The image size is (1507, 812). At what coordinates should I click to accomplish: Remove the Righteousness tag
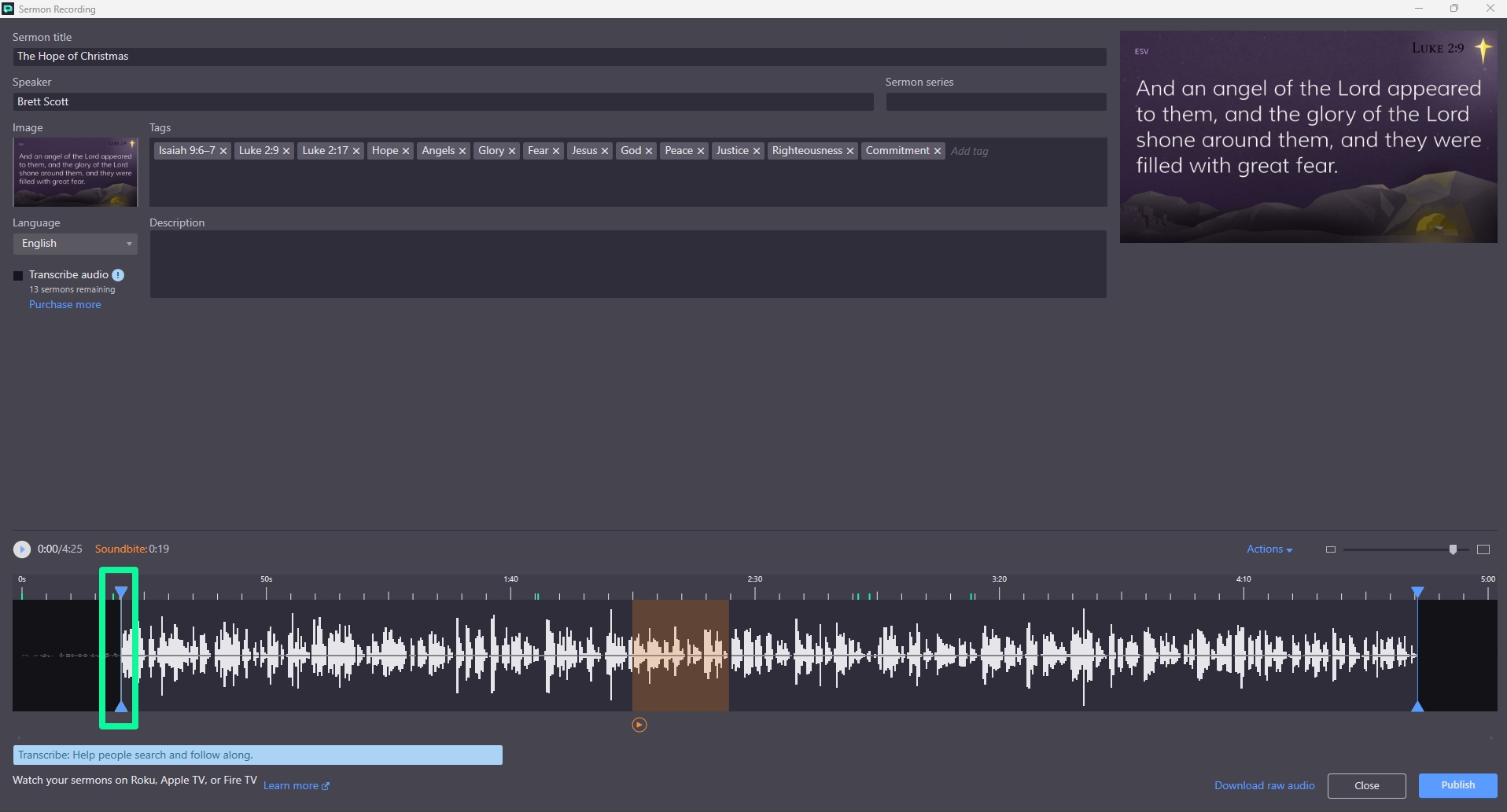coord(850,151)
